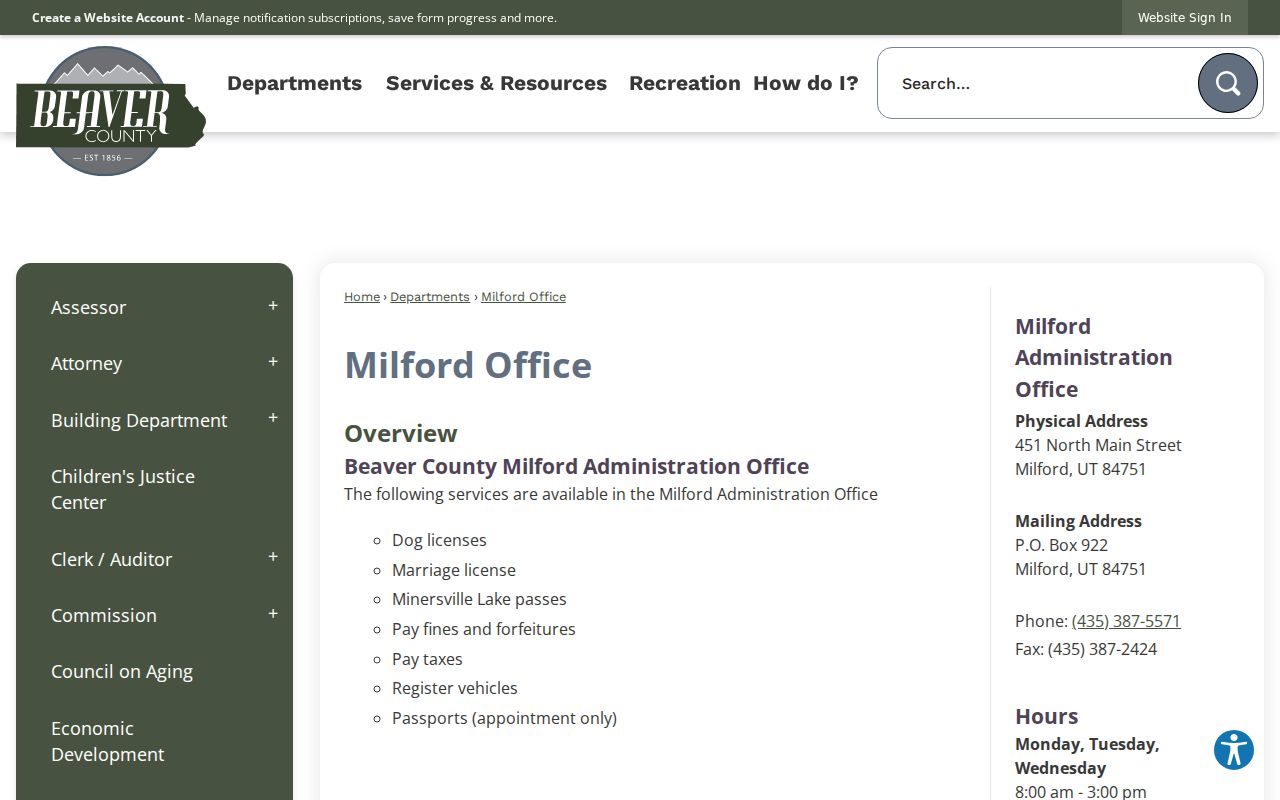Open Council on Aging in sidebar
Viewport: 1280px width, 800px height.
[x=154, y=671]
